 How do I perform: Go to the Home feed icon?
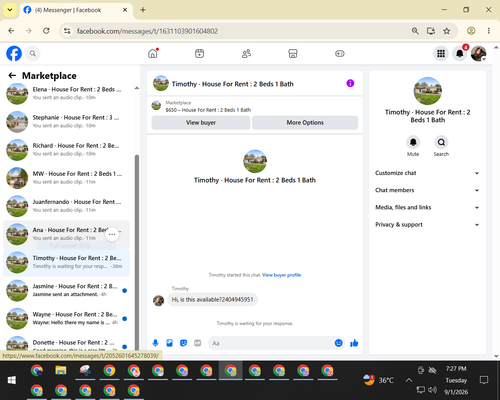(x=153, y=53)
